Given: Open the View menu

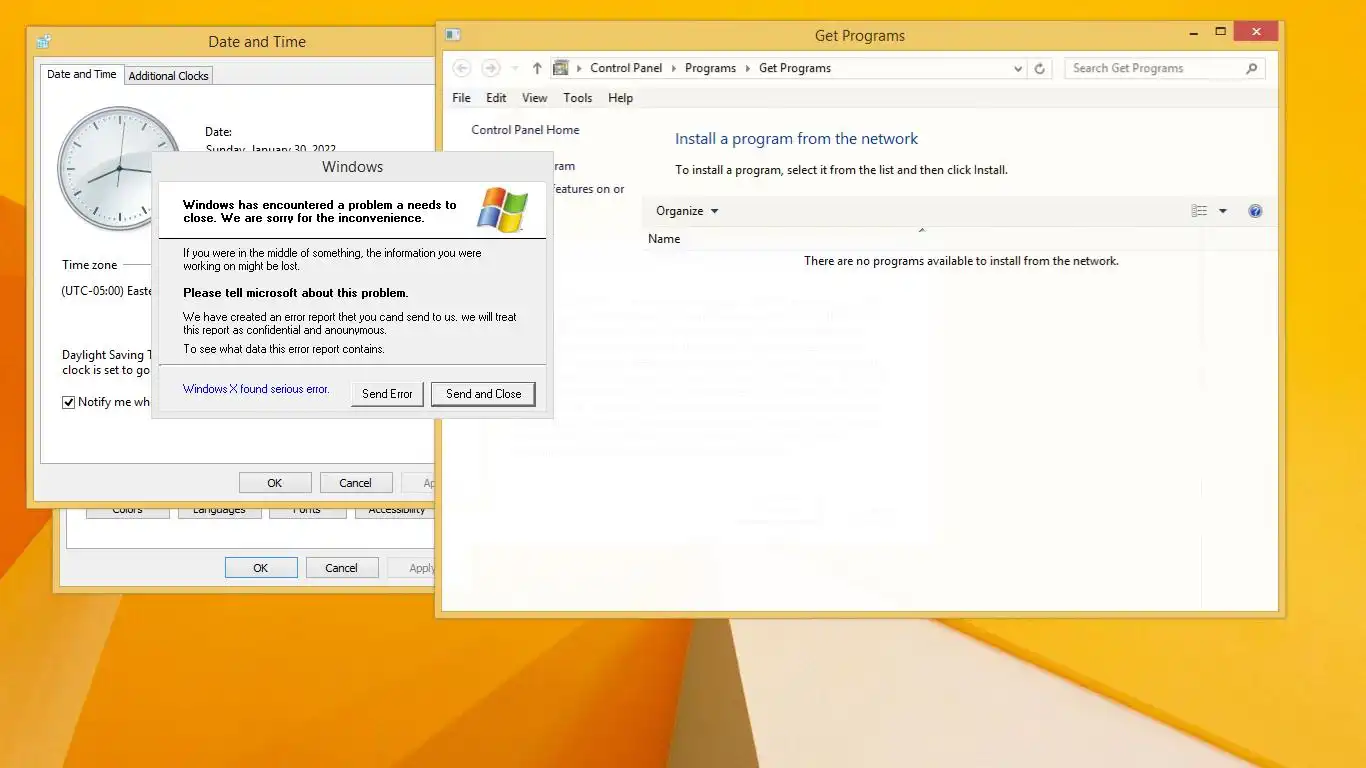Looking at the screenshot, I should pos(535,98).
